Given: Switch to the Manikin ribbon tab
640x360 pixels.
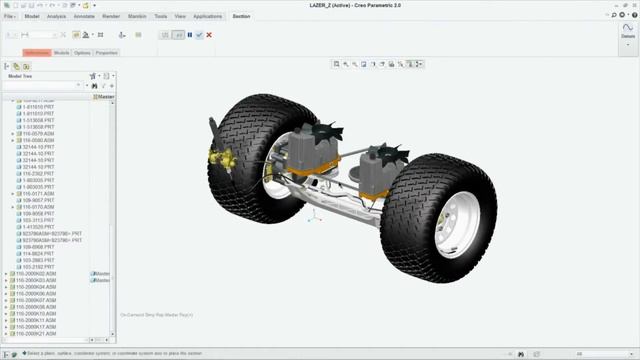Looking at the screenshot, I should (137, 16).
